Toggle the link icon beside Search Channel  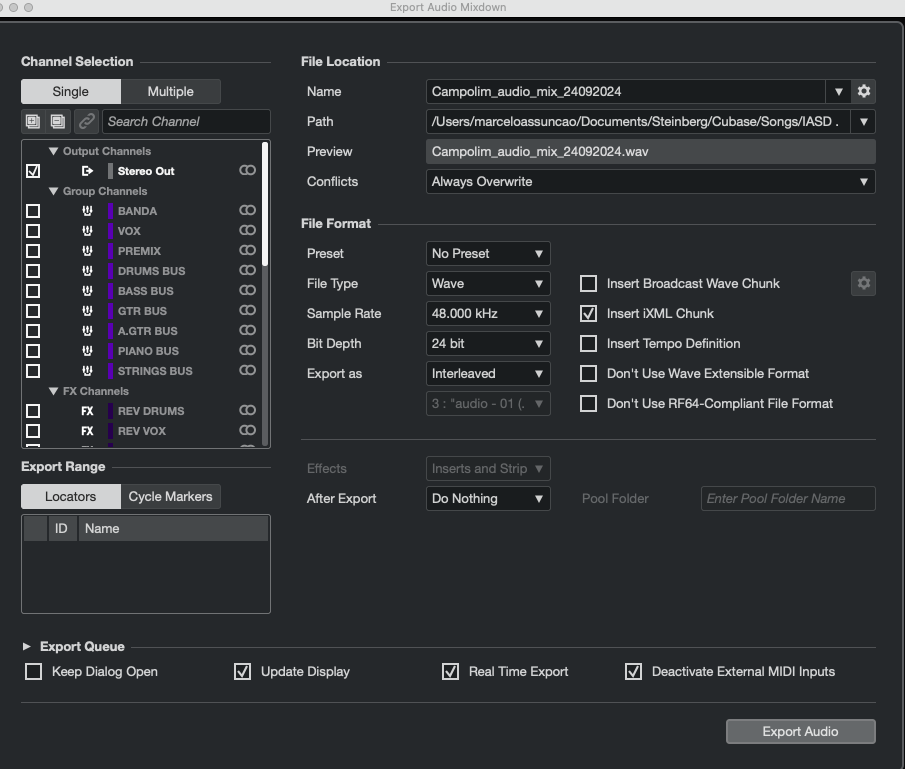87,121
